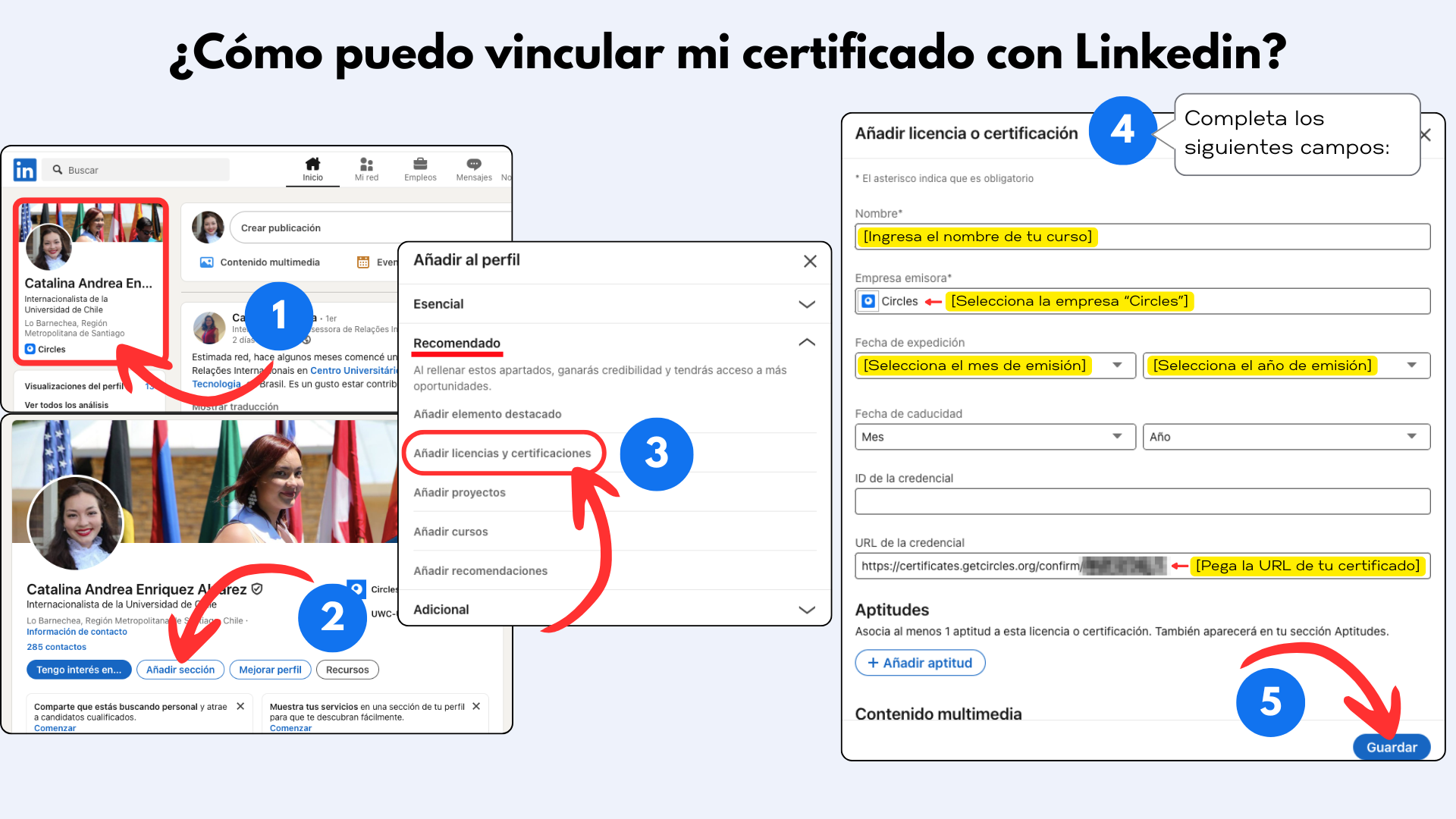Select Añadir elemento destacado
1456x819 pixels.
pos(488,414)
